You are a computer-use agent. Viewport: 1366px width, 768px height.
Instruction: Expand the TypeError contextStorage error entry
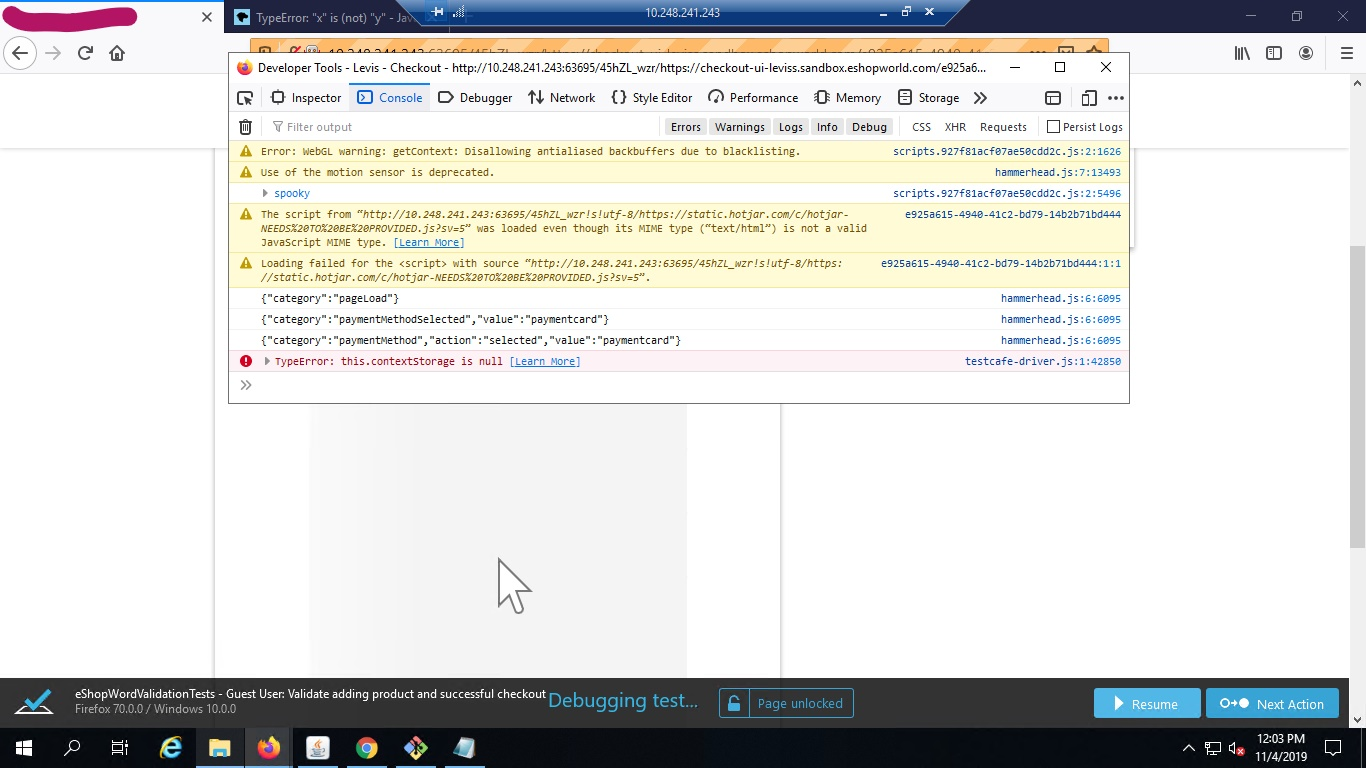[267, 361]
